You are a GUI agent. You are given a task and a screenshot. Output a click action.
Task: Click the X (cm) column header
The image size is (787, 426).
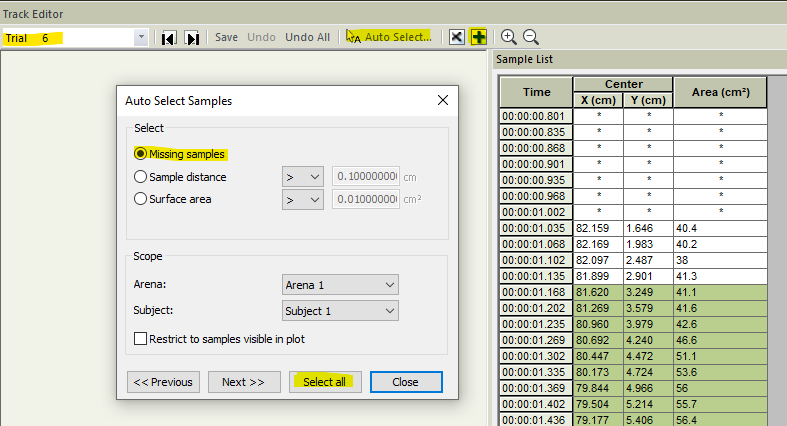(x=598, y=100)
